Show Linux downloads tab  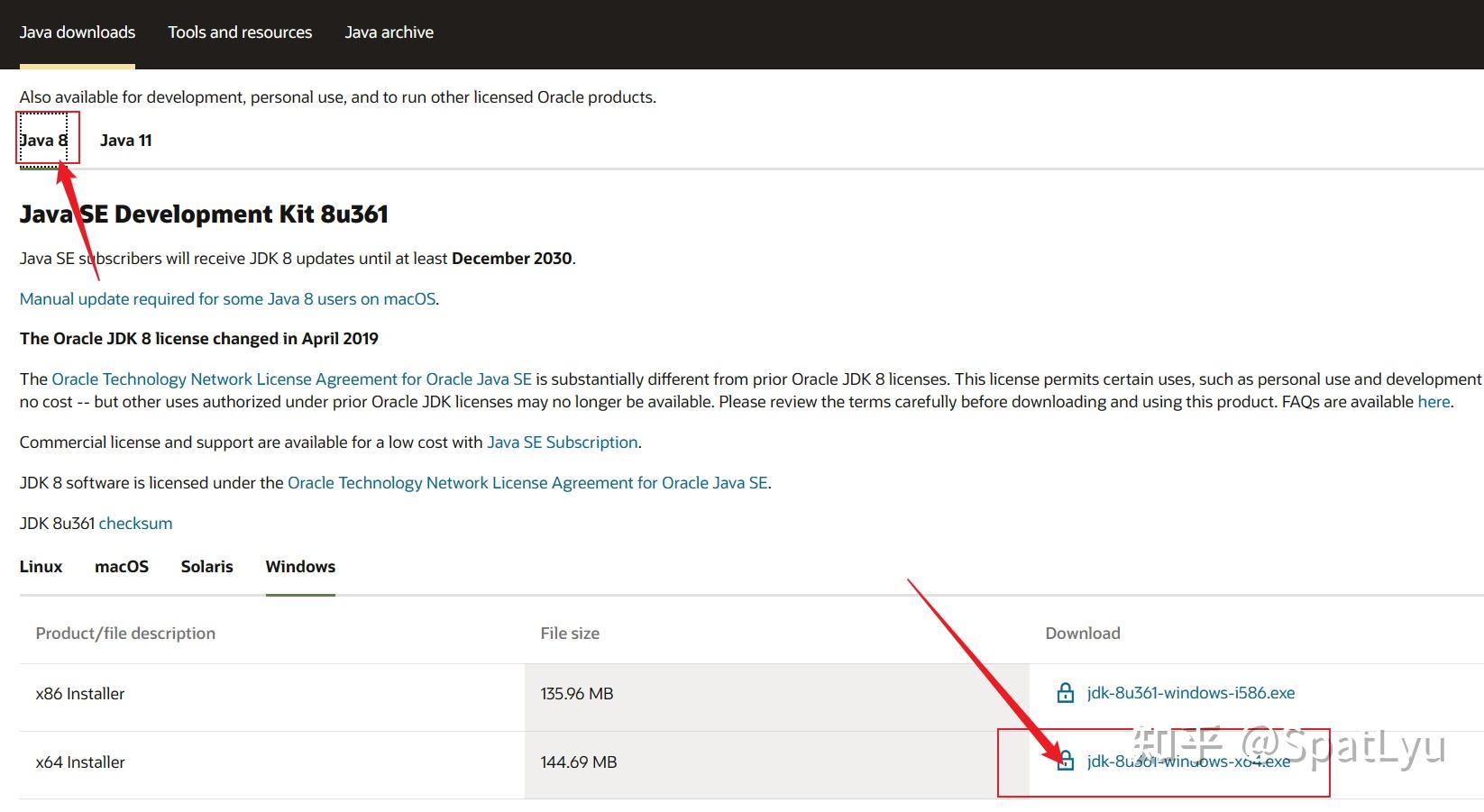click(x=41, y=567)
